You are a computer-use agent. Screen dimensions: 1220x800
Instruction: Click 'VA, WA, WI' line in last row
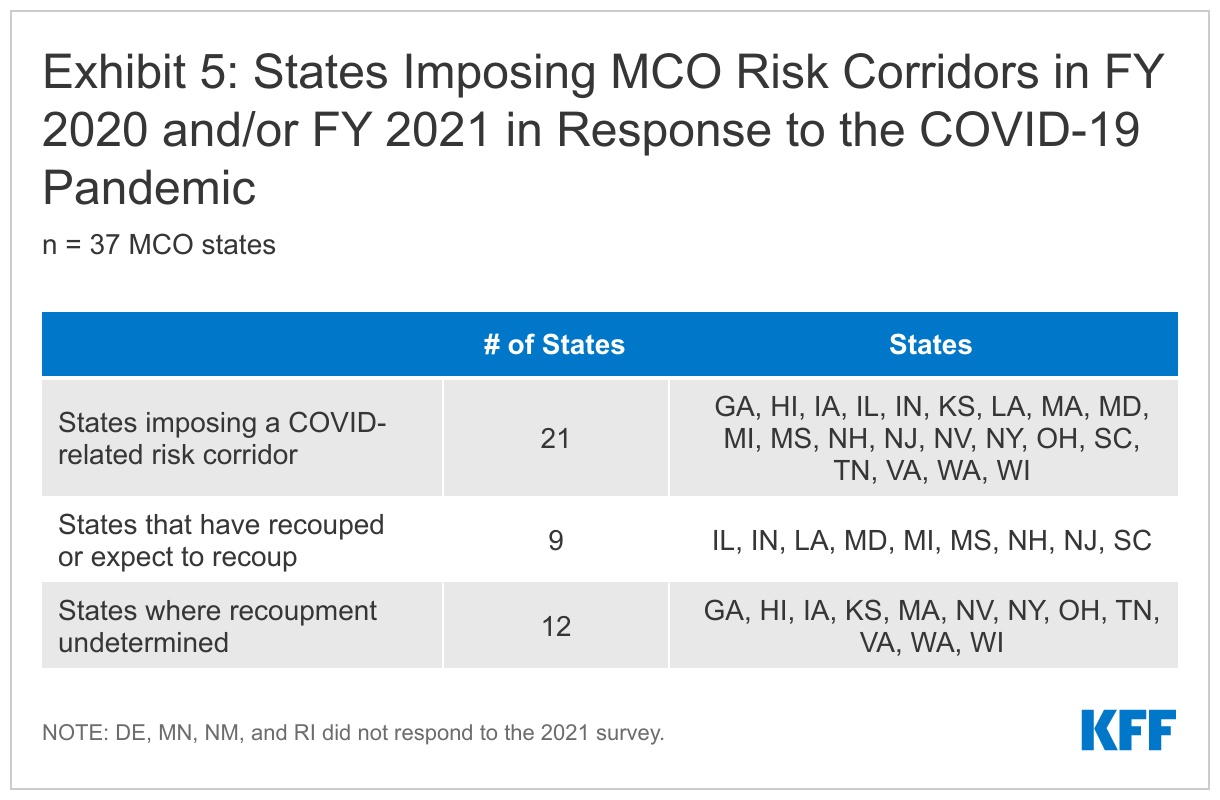tap(930, 643)
